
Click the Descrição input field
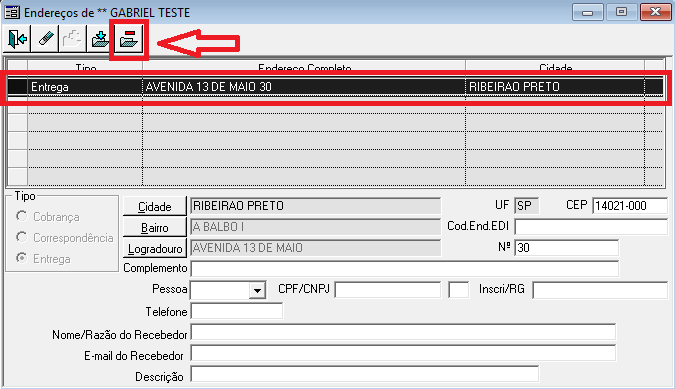click(x=365, y=374)
